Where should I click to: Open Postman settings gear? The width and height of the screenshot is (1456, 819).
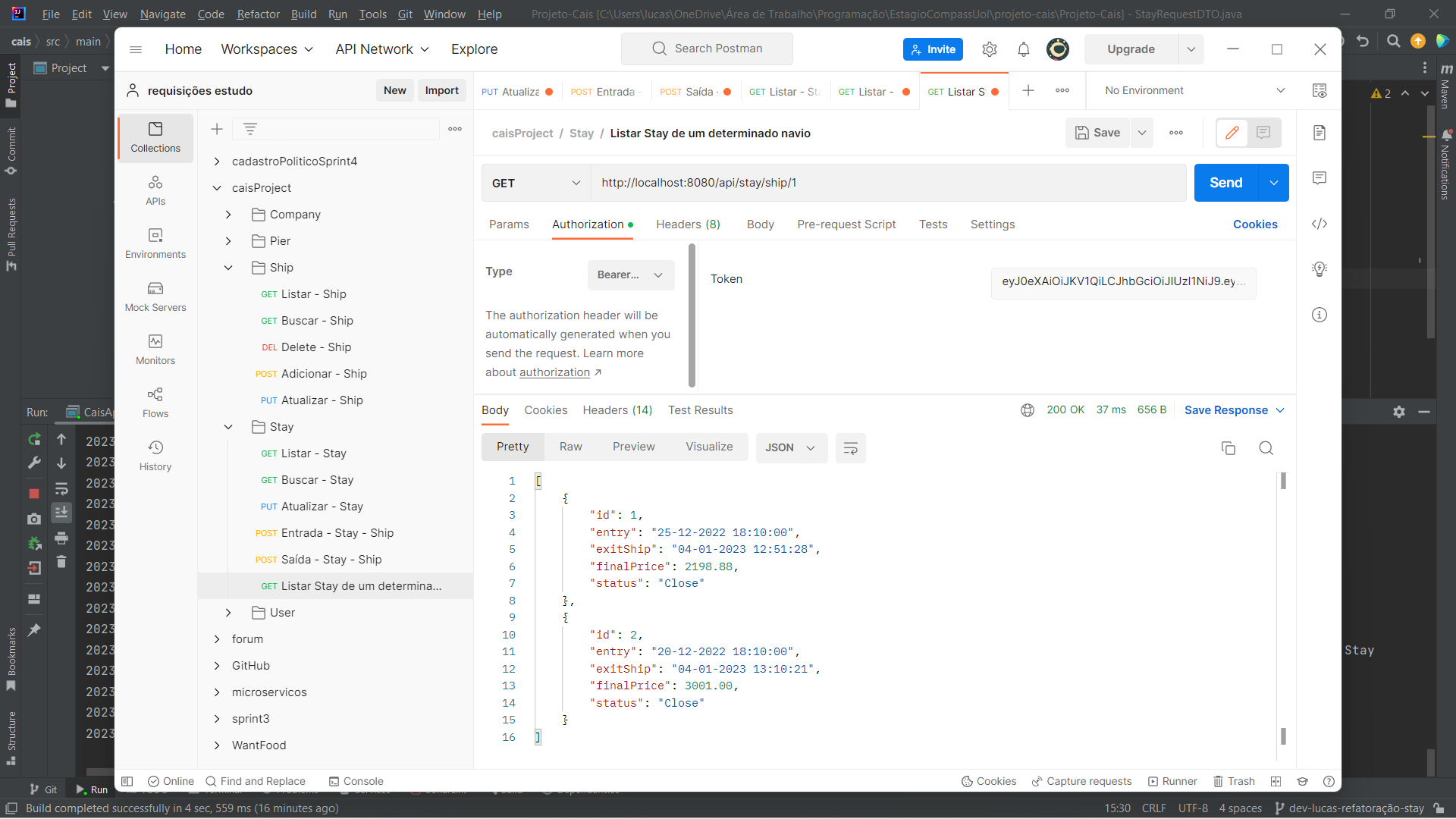(989, 49)
